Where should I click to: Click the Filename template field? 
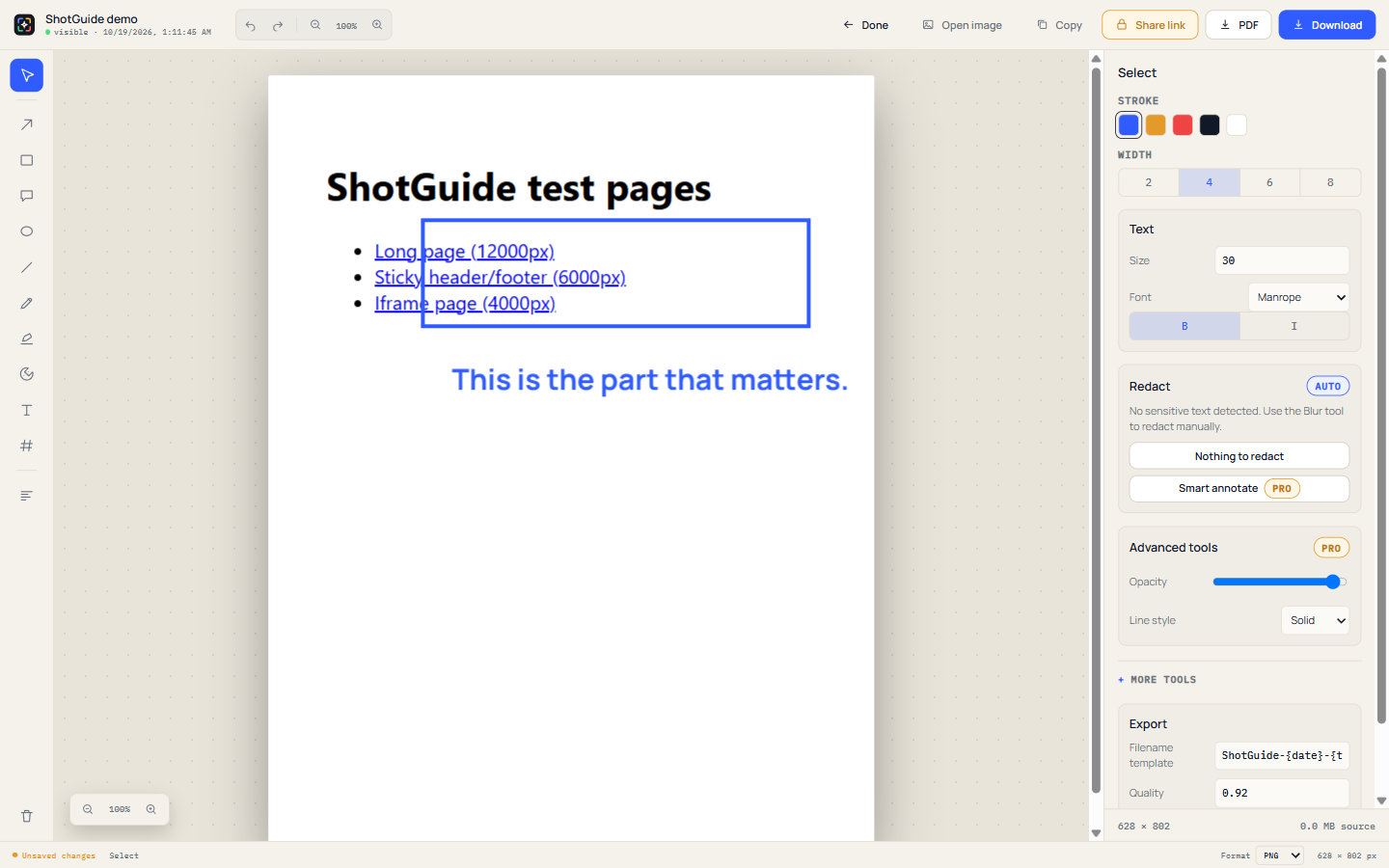(1282, 755)
